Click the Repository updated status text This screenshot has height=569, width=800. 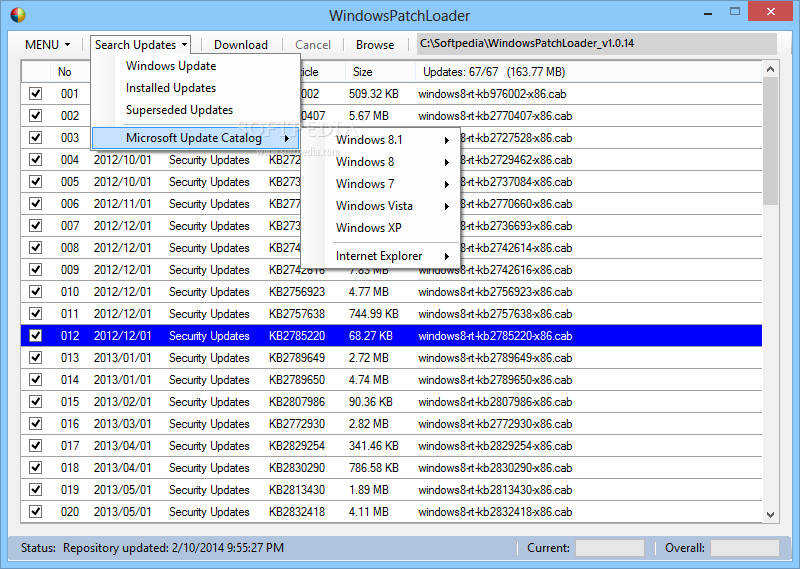click(x=173, y=548)
